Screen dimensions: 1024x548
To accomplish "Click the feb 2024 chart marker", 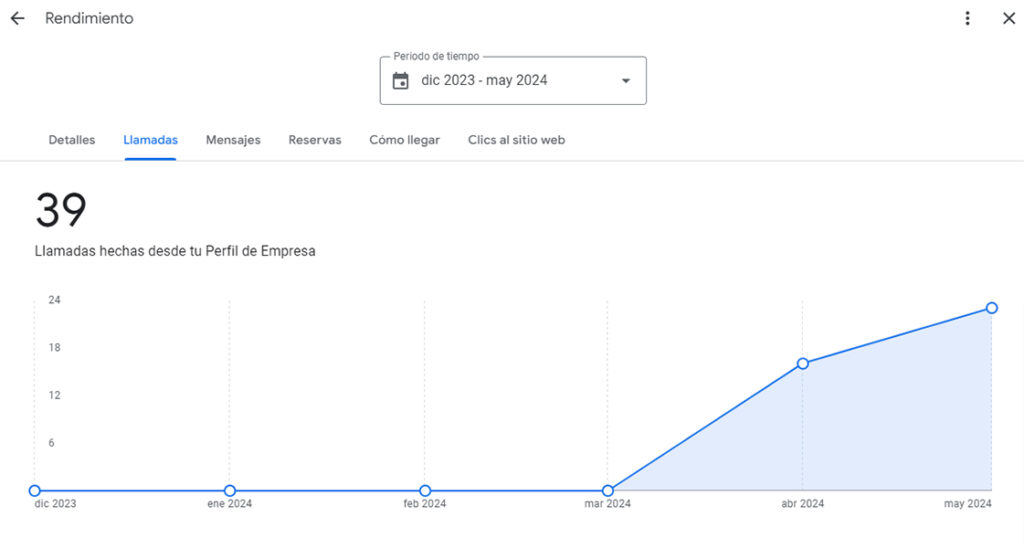I will 425,491.
